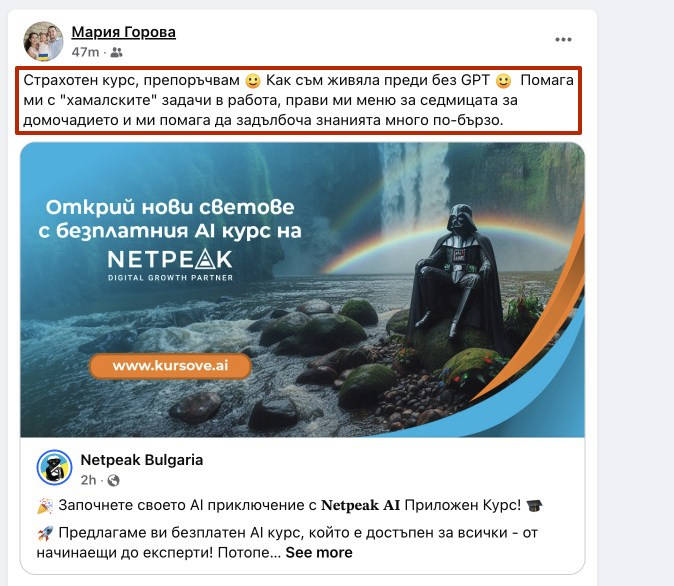
Task: Click the friends audience icon near 47m
Action: point(116,52)
